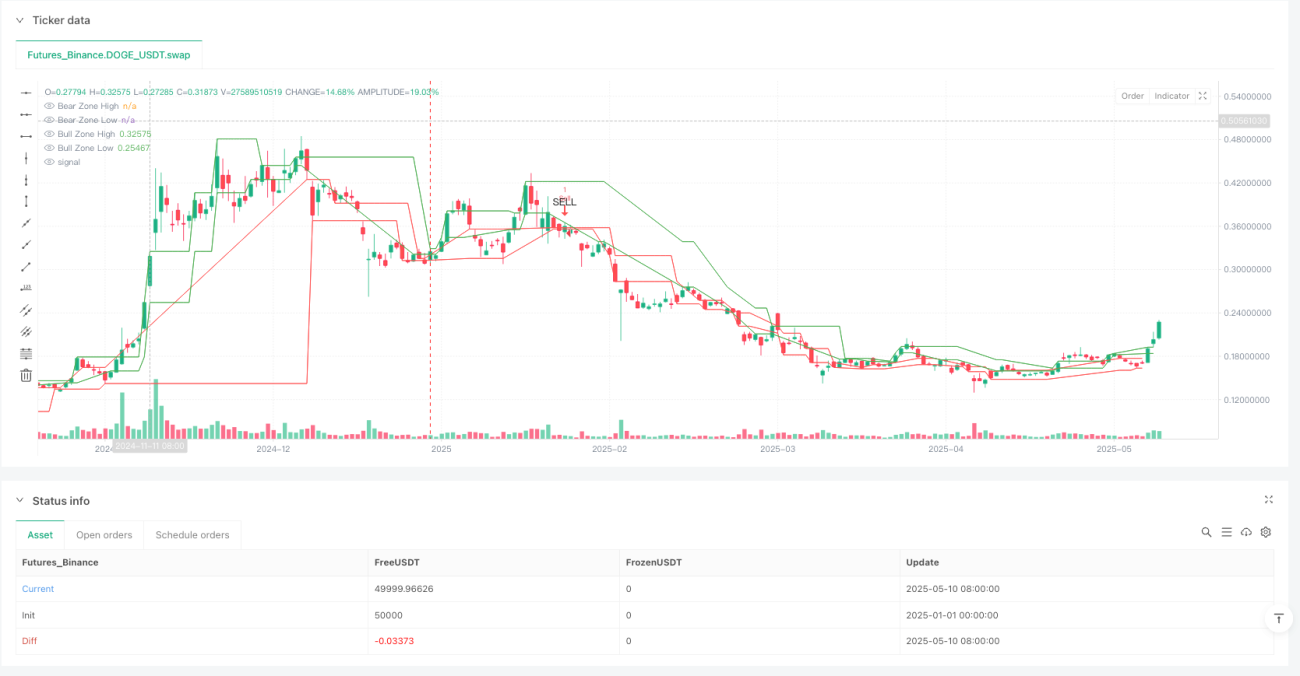This screenshot has height=676, width=1300.
Task: Collapse the Ticker data panel
Action: [20, 20]
